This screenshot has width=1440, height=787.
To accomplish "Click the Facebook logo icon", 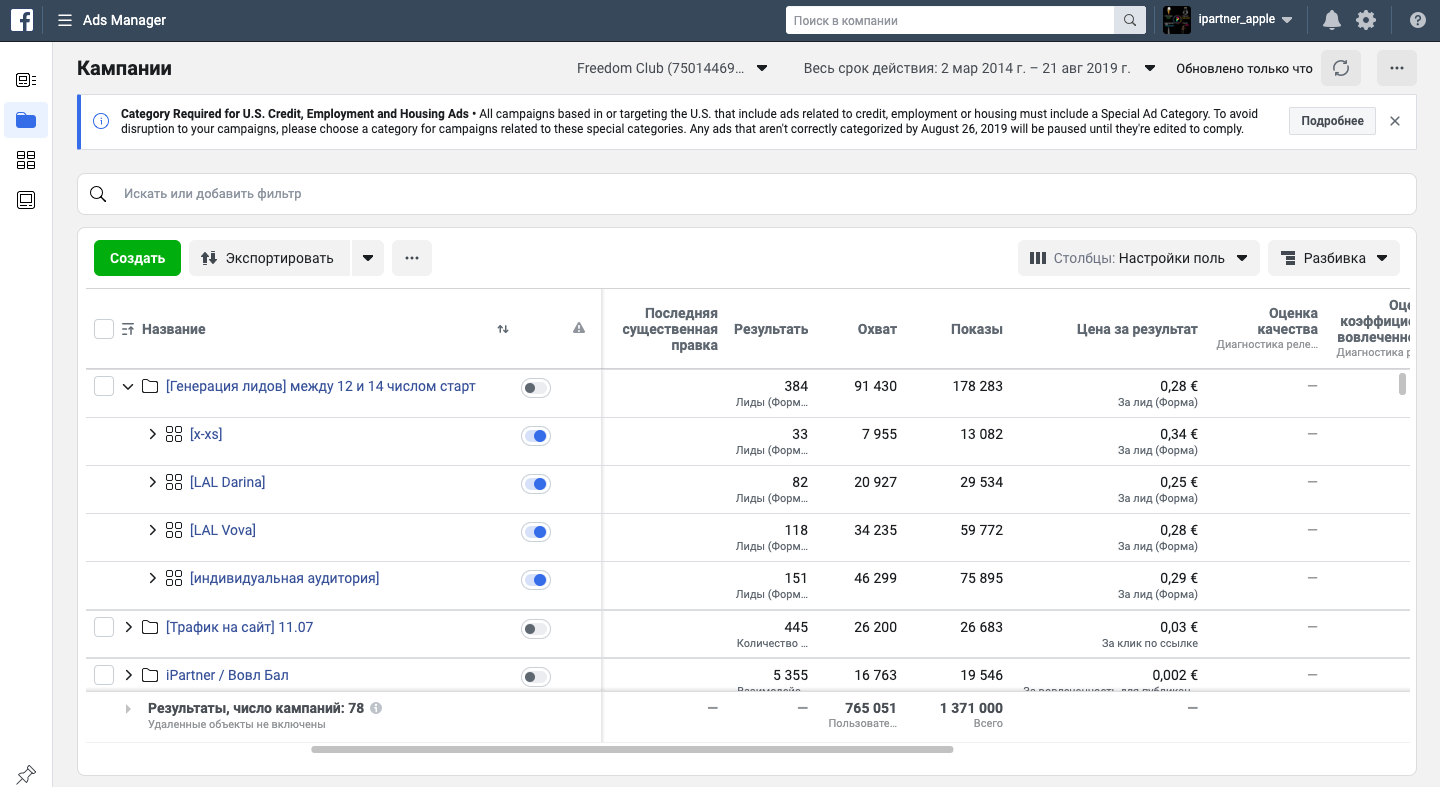I will [21, 20].
